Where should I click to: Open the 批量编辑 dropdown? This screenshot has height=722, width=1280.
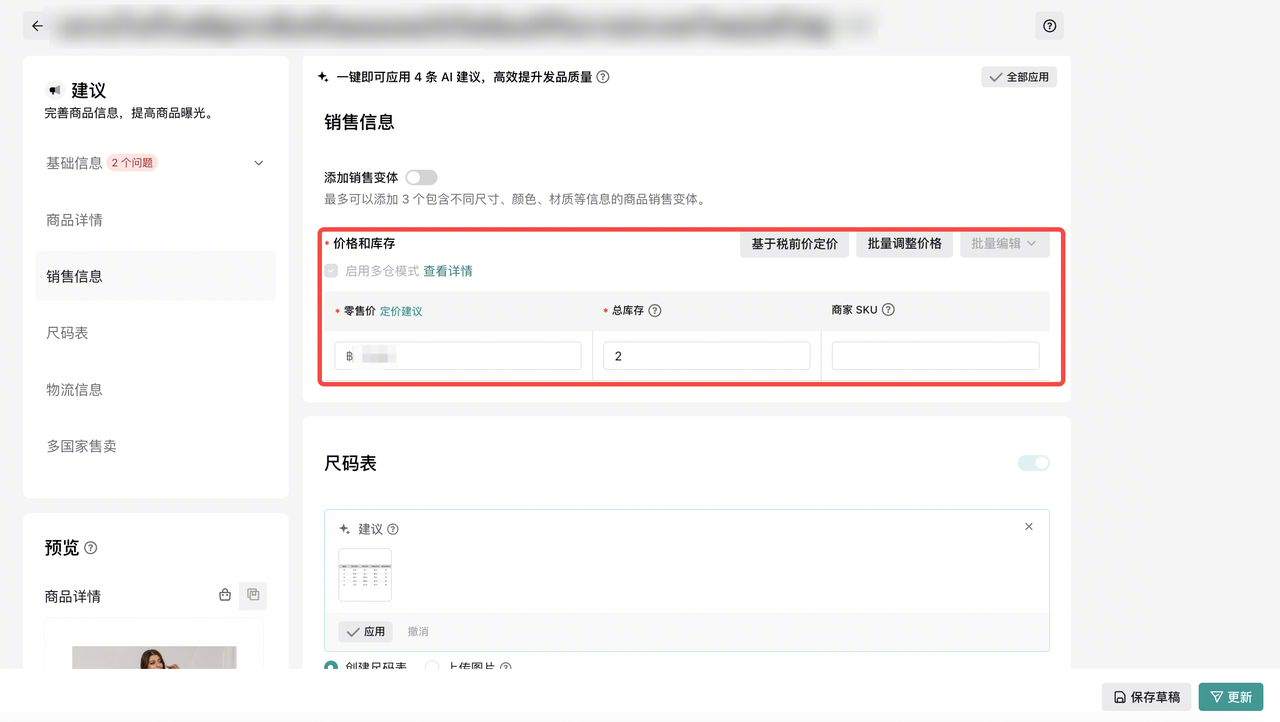tap(1004, 244)
